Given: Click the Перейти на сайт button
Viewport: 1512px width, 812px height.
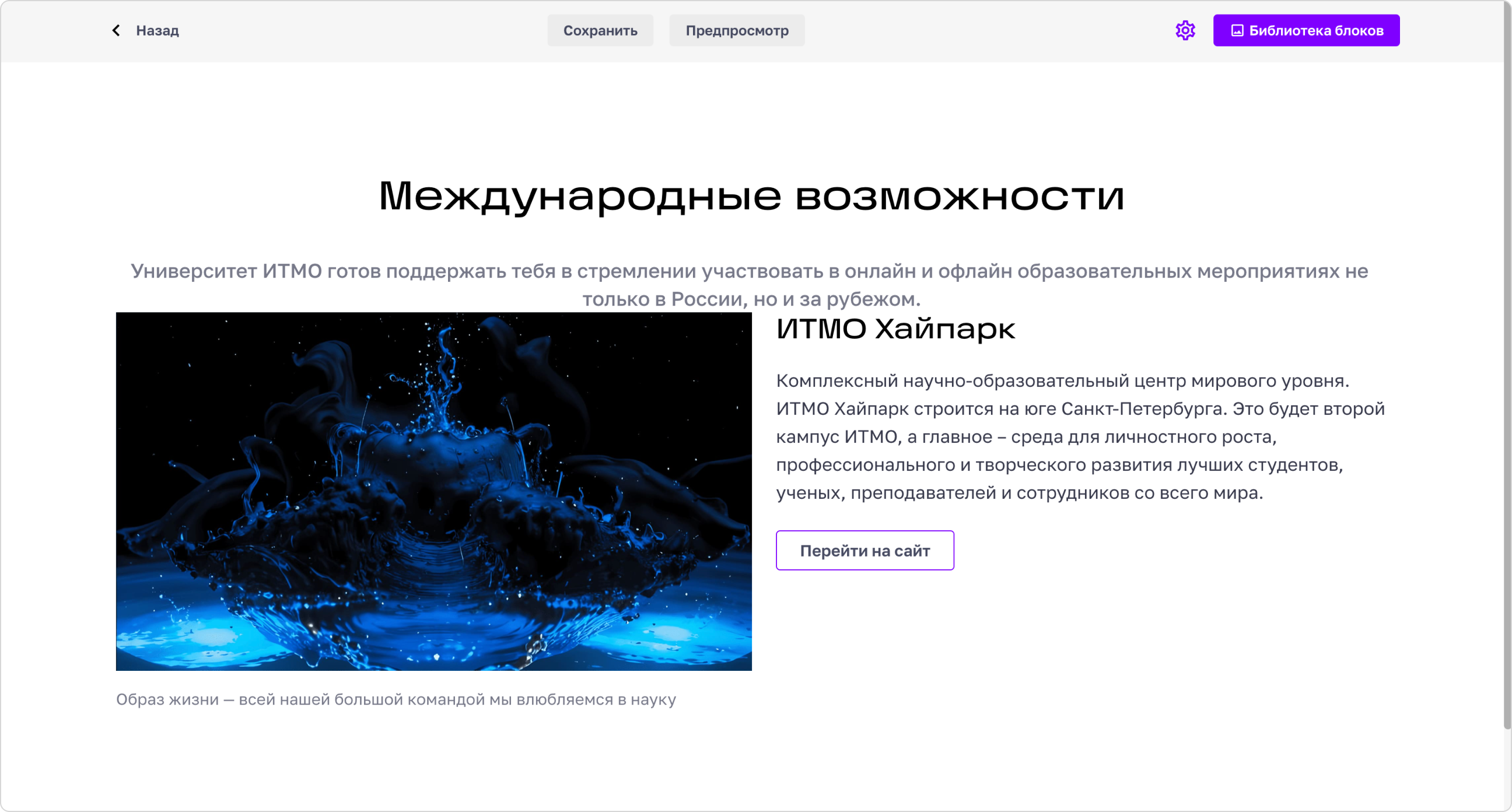Looking at the screenshot, I should click(x=864, y=550).
